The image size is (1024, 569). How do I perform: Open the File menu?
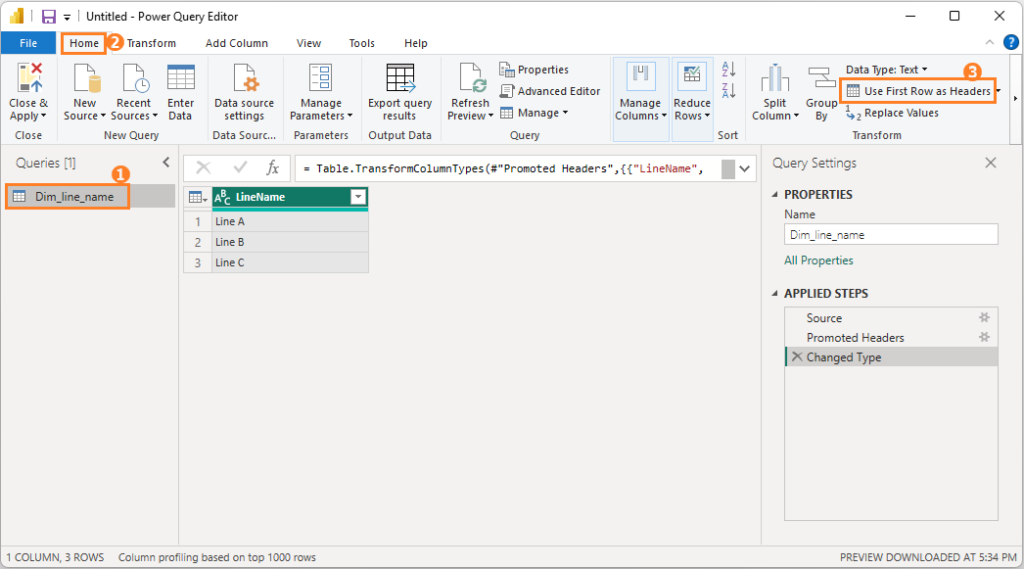[x=28, y=43]
